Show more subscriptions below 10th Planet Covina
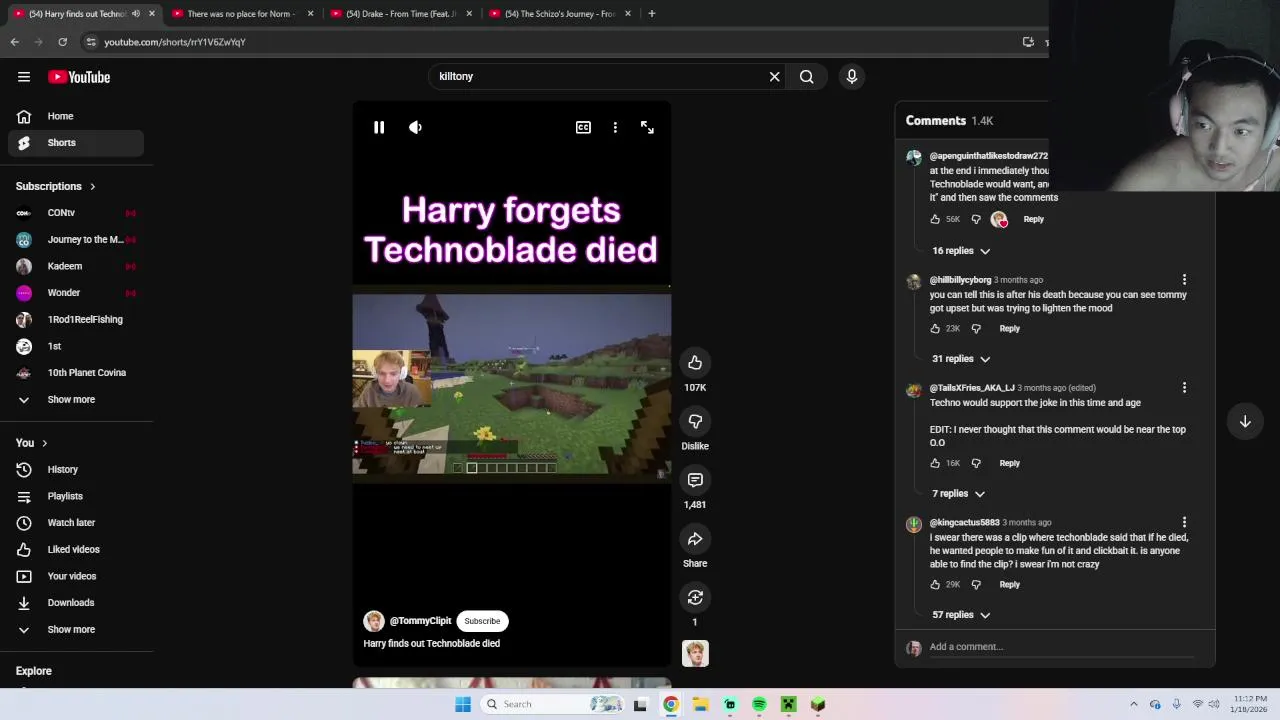 76,400
